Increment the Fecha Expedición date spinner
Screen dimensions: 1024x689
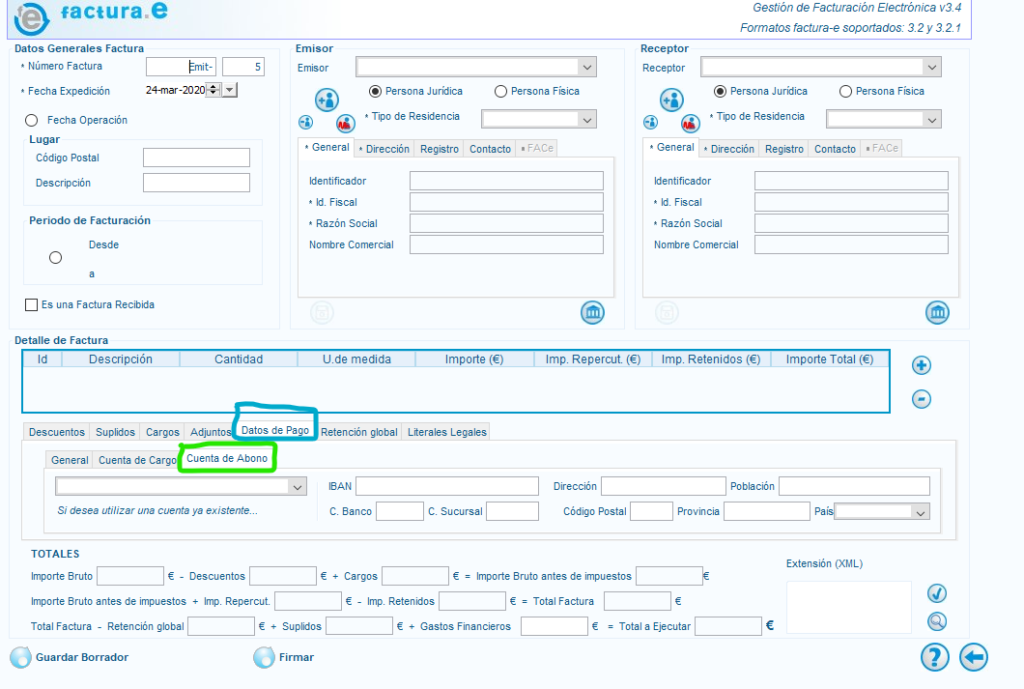click(x=212, y=87)
